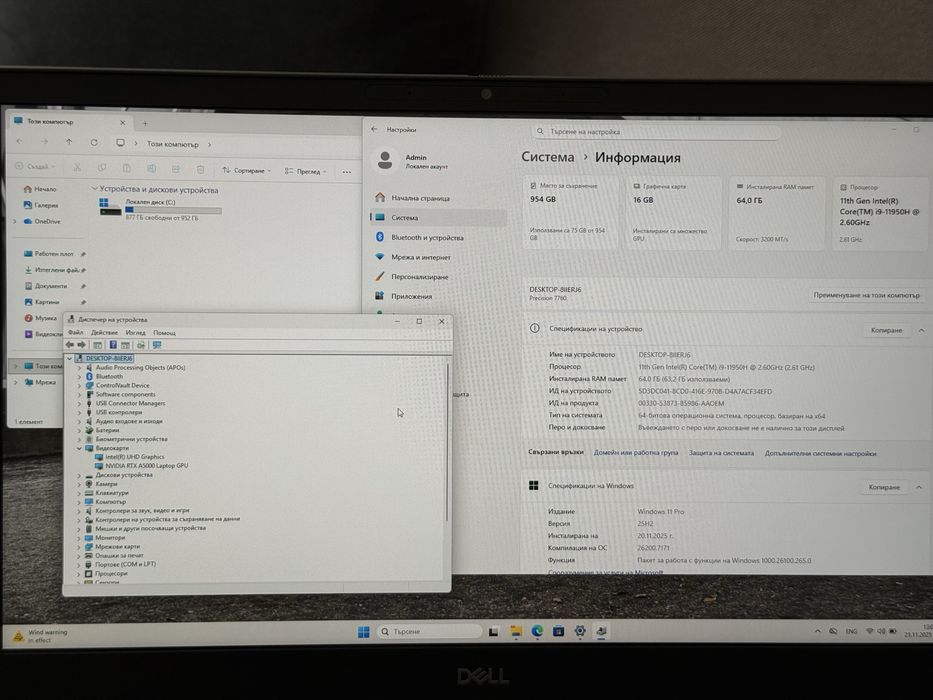Click the update driver toolbar icon in Device Manager
This screenshot has height=700, width=933.
[141, 345]
